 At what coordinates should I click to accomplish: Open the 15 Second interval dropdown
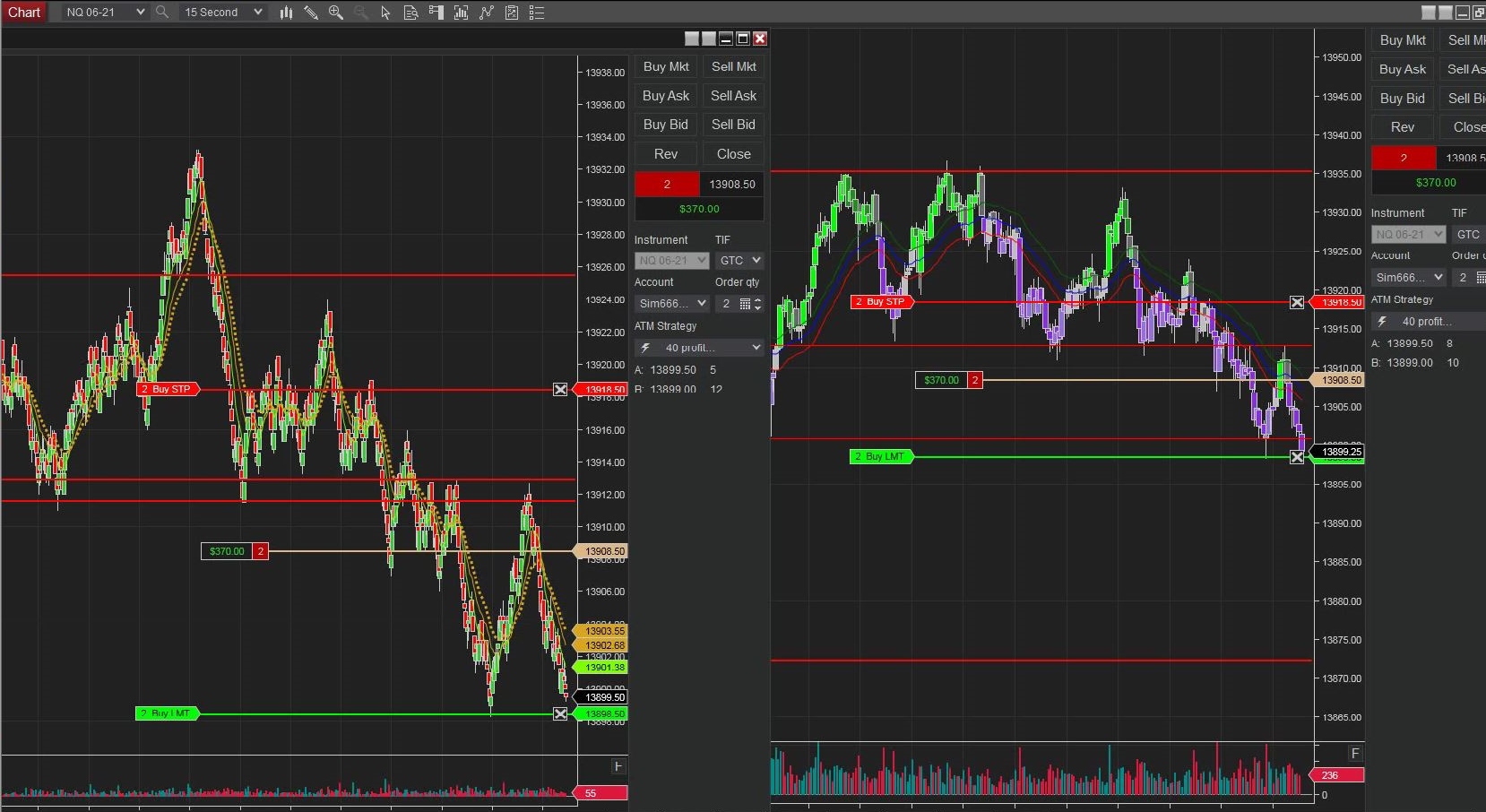click(x=221, y=13)
